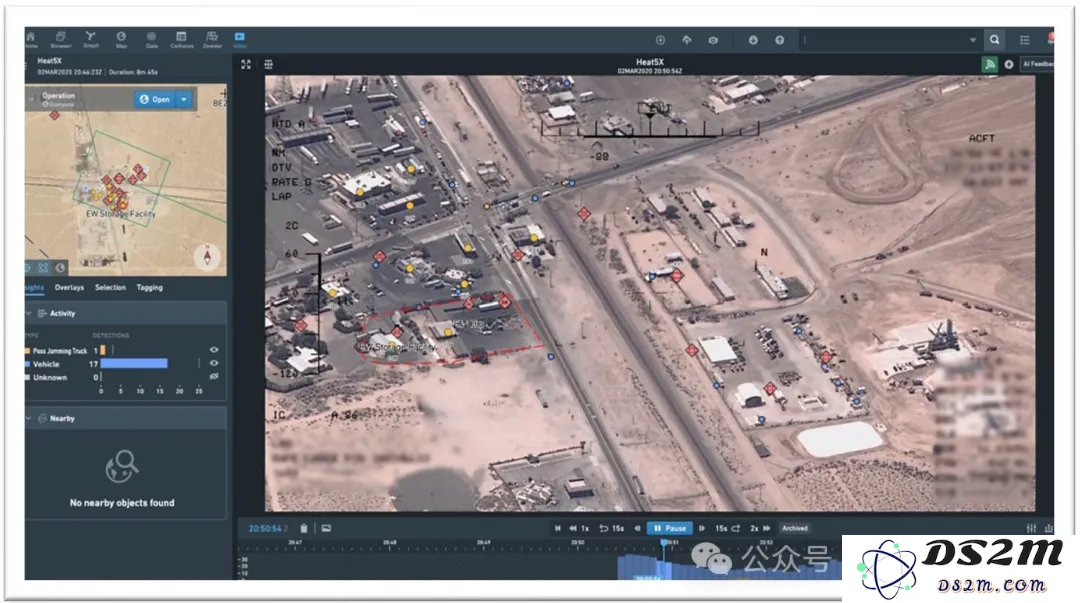Toggle the green live feed icon
The image size is (1080, 603).
coord(990,64)
